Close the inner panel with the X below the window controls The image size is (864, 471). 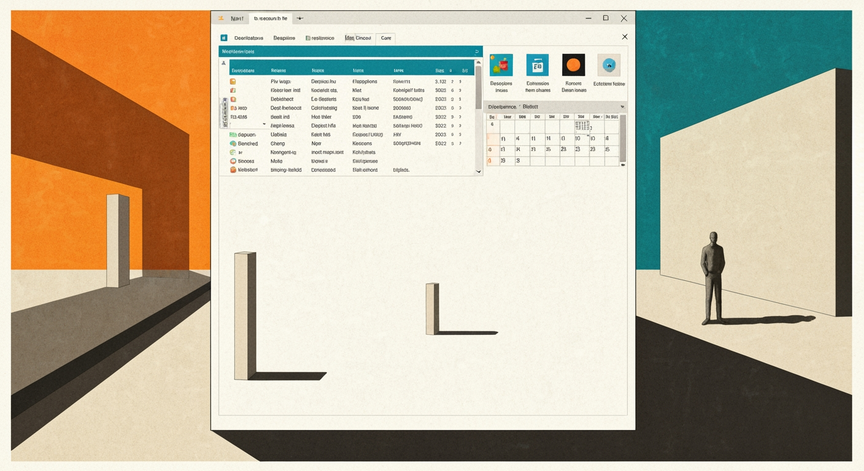tap(624, 37)
